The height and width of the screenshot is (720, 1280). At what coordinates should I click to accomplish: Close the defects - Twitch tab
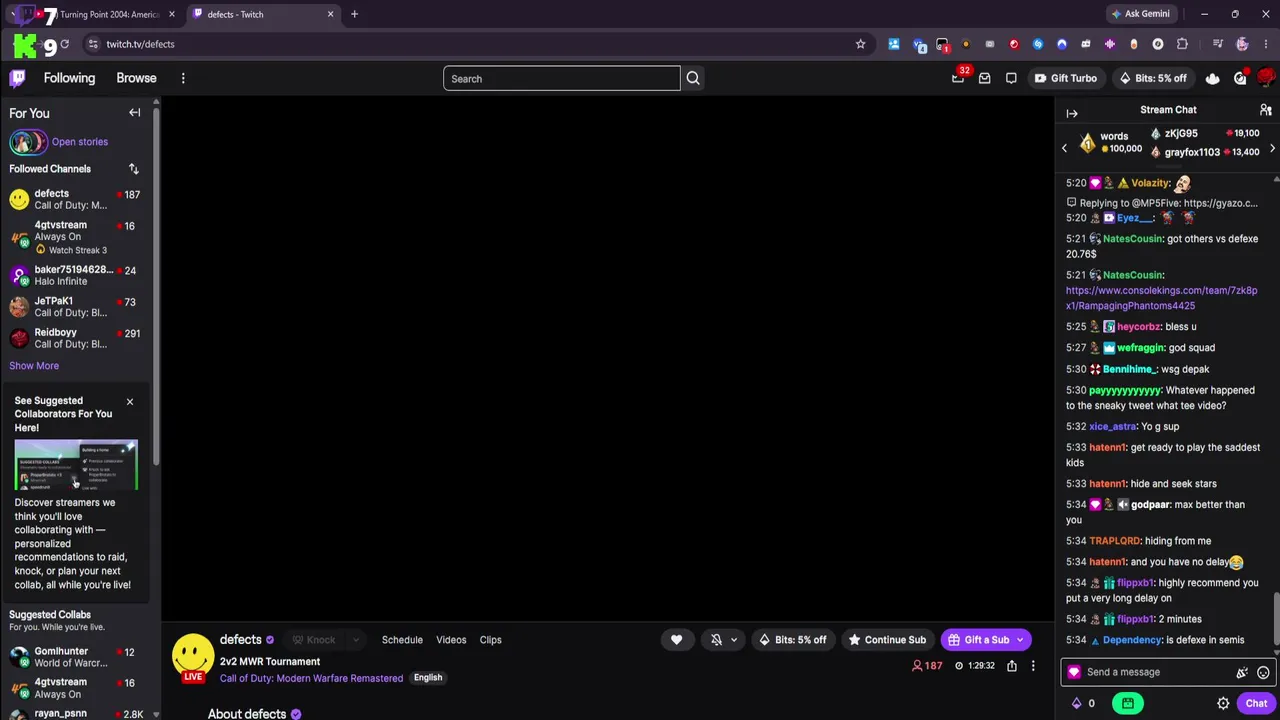[331, 14]
